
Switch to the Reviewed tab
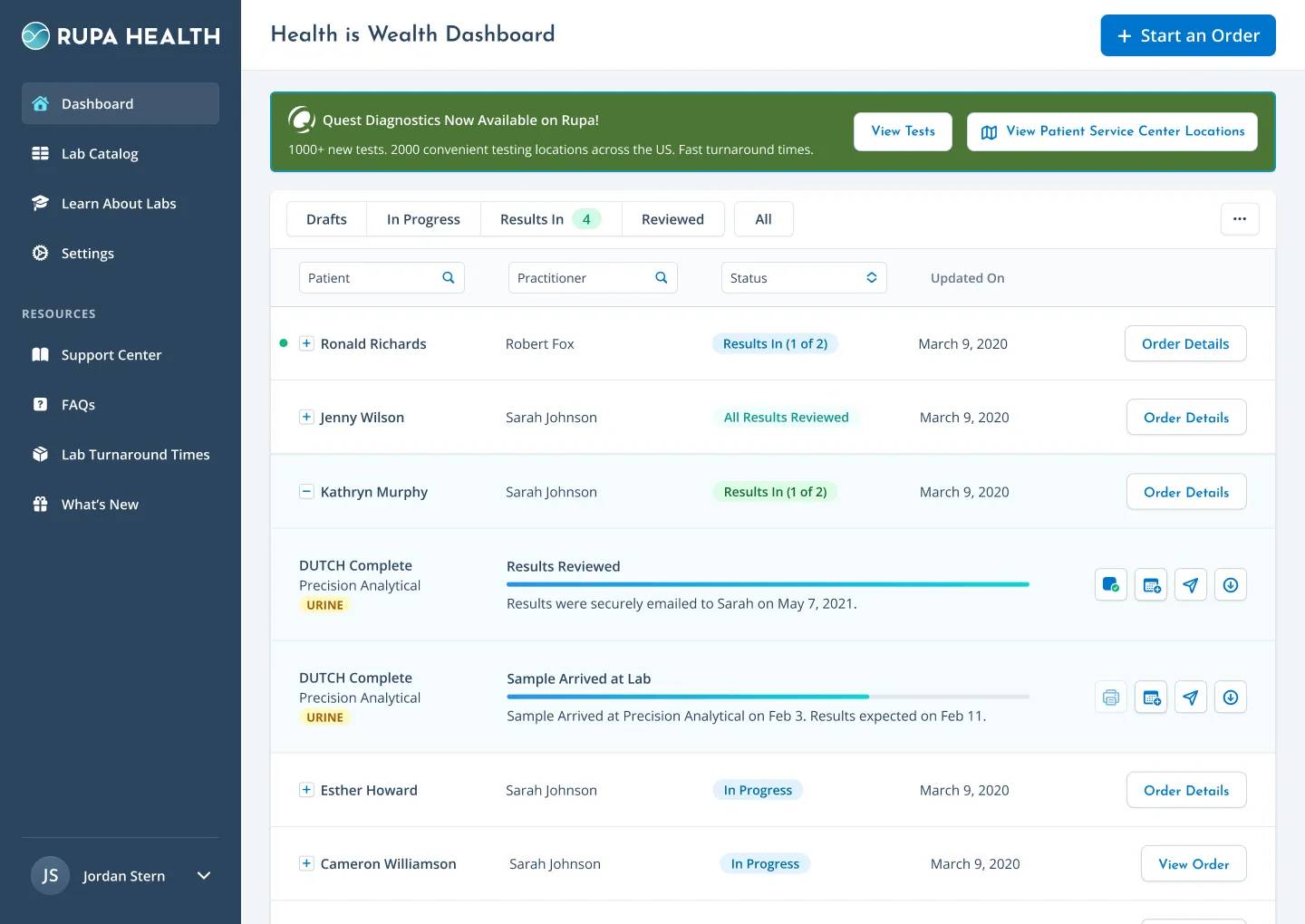click(672, 219)
